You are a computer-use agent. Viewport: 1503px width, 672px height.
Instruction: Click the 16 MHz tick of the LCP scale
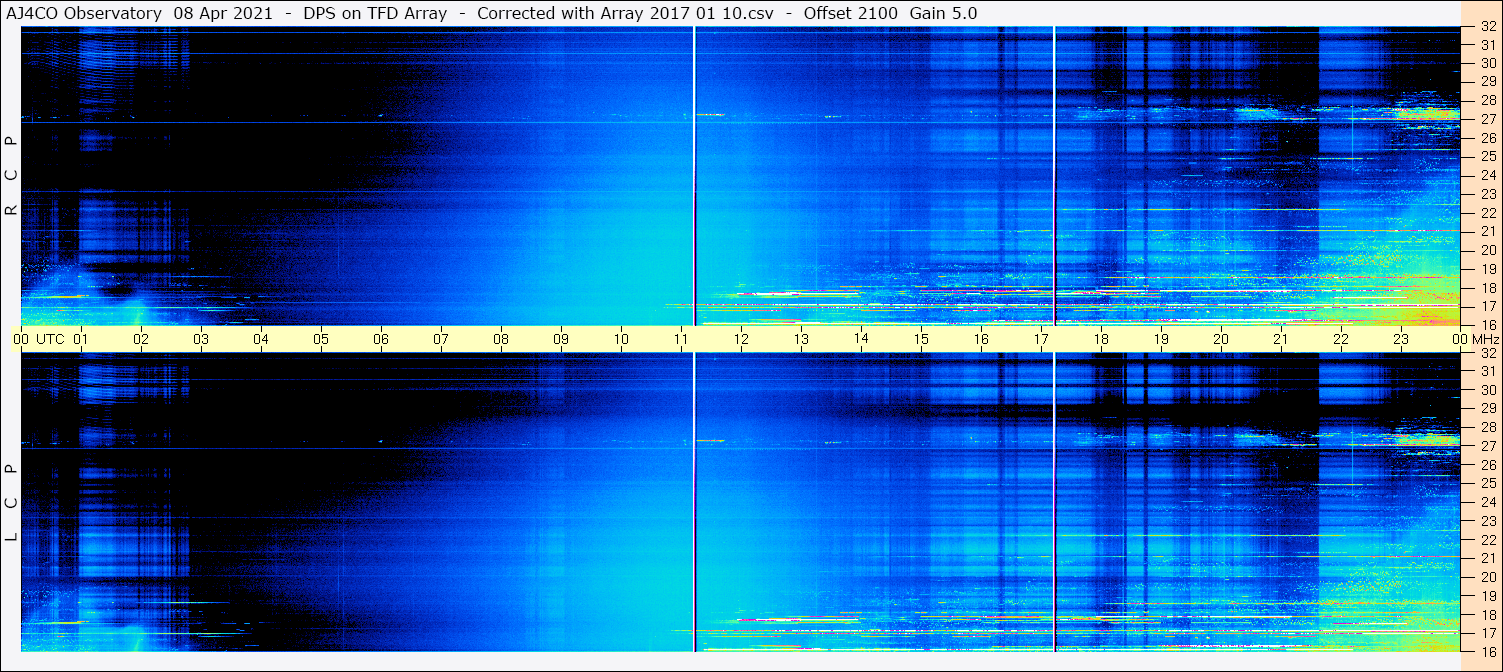(x=1487, y=651)
